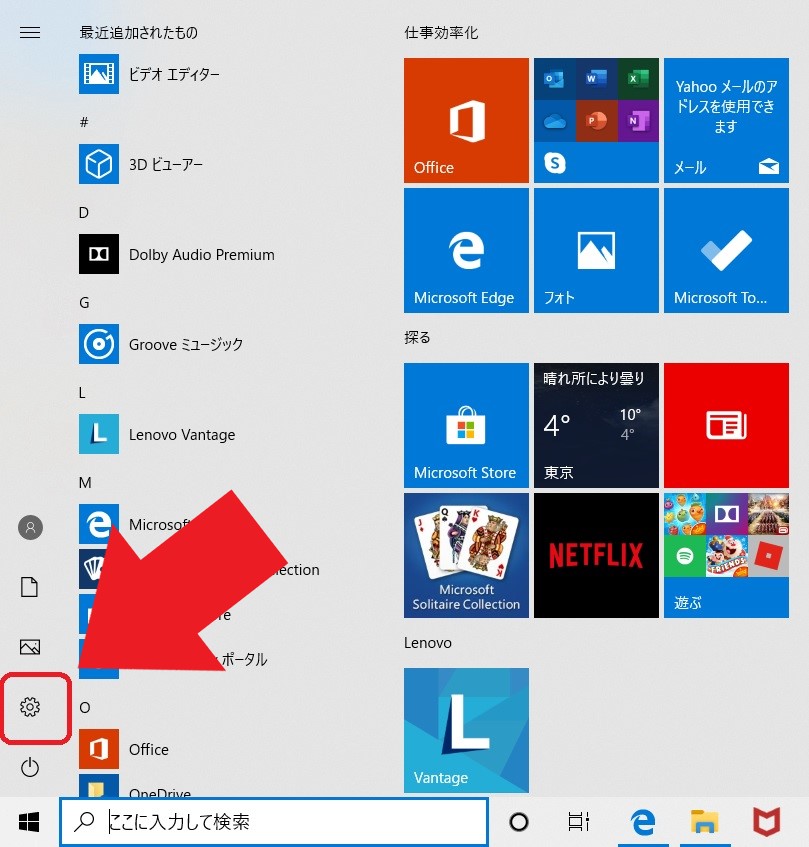Image resolution: width=809 pixels, height=847 pixels.
Task: Click the ここに入力して検索 search box
Action: [x=274, y=822]
